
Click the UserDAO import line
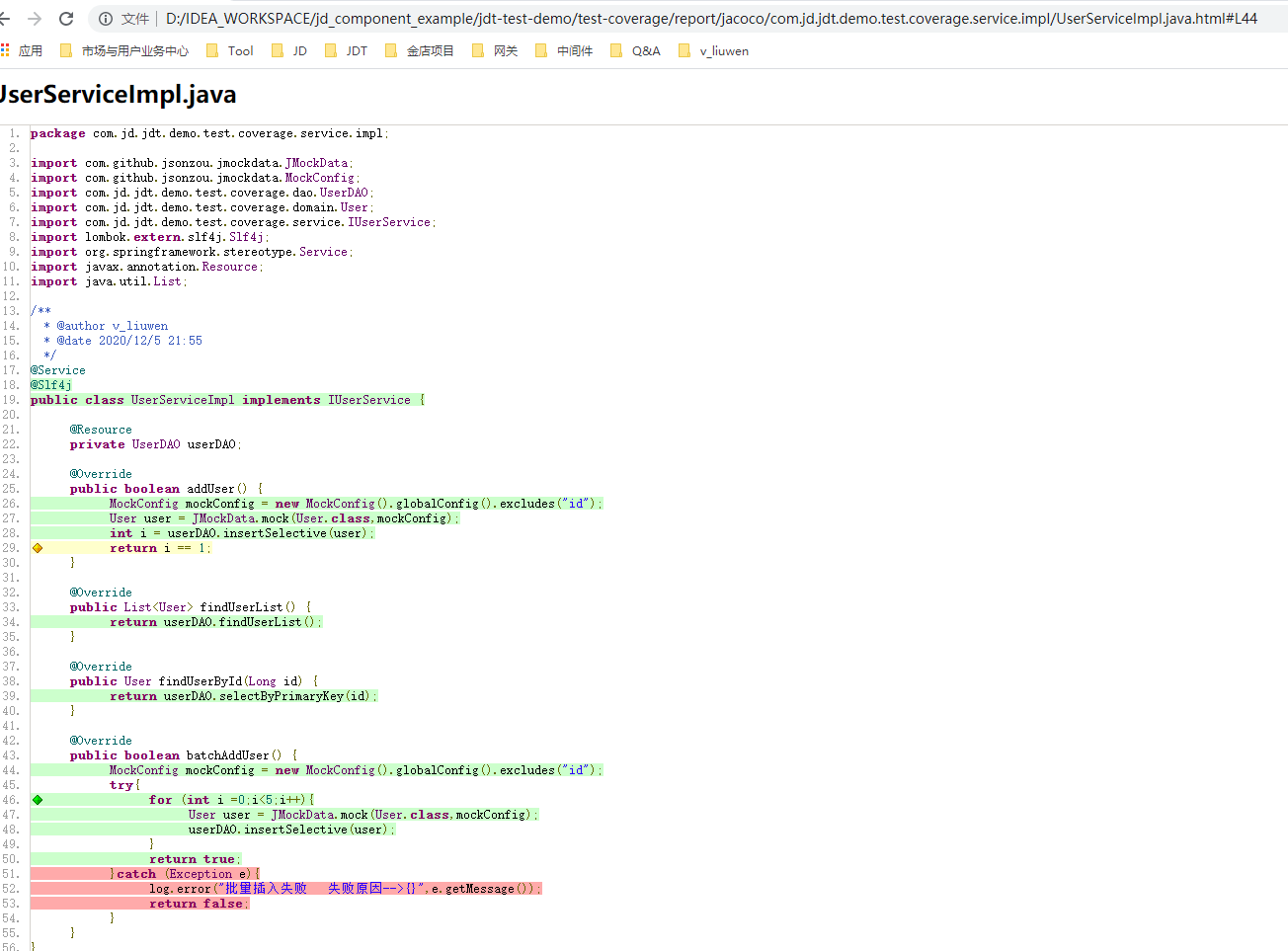202,193
